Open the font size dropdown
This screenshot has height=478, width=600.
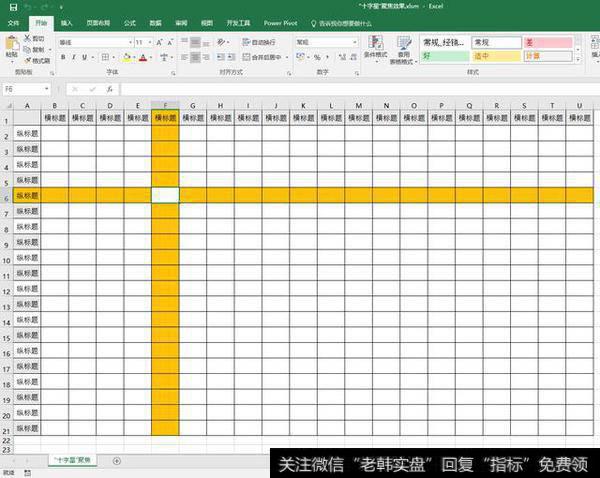pyautogui.click(x=148, y=43)
